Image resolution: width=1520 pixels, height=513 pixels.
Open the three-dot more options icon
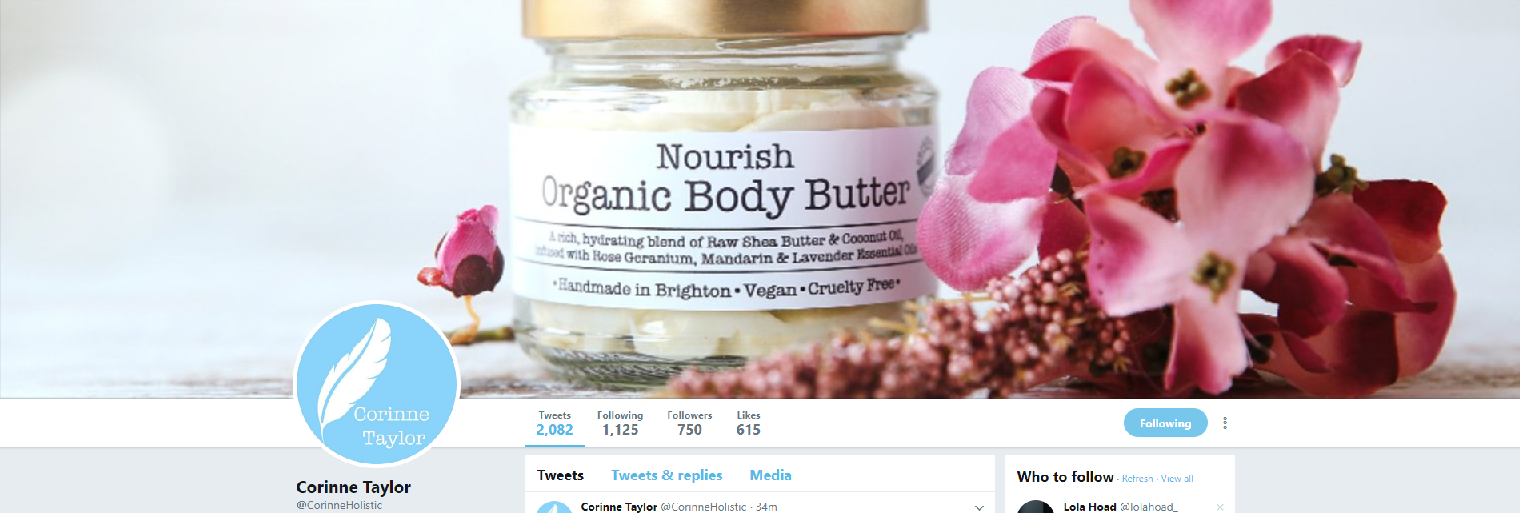[1225, 423]
